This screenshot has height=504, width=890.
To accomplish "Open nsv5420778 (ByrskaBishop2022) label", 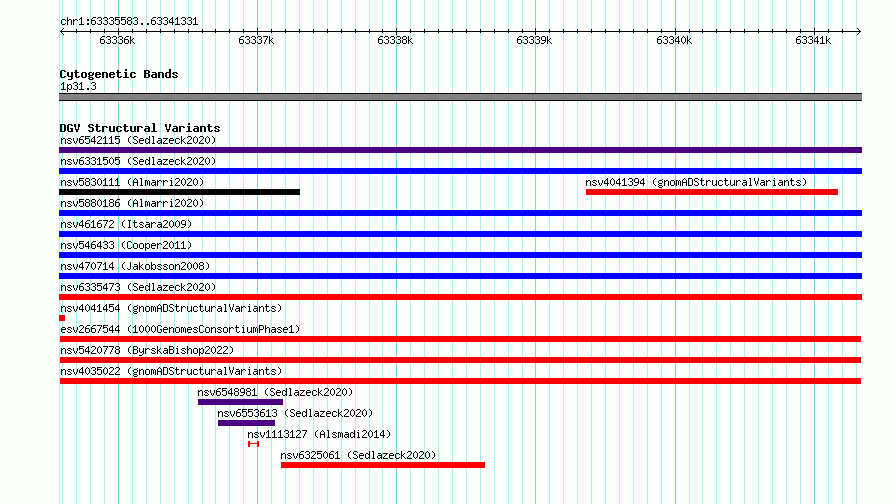I will [147, 350].
